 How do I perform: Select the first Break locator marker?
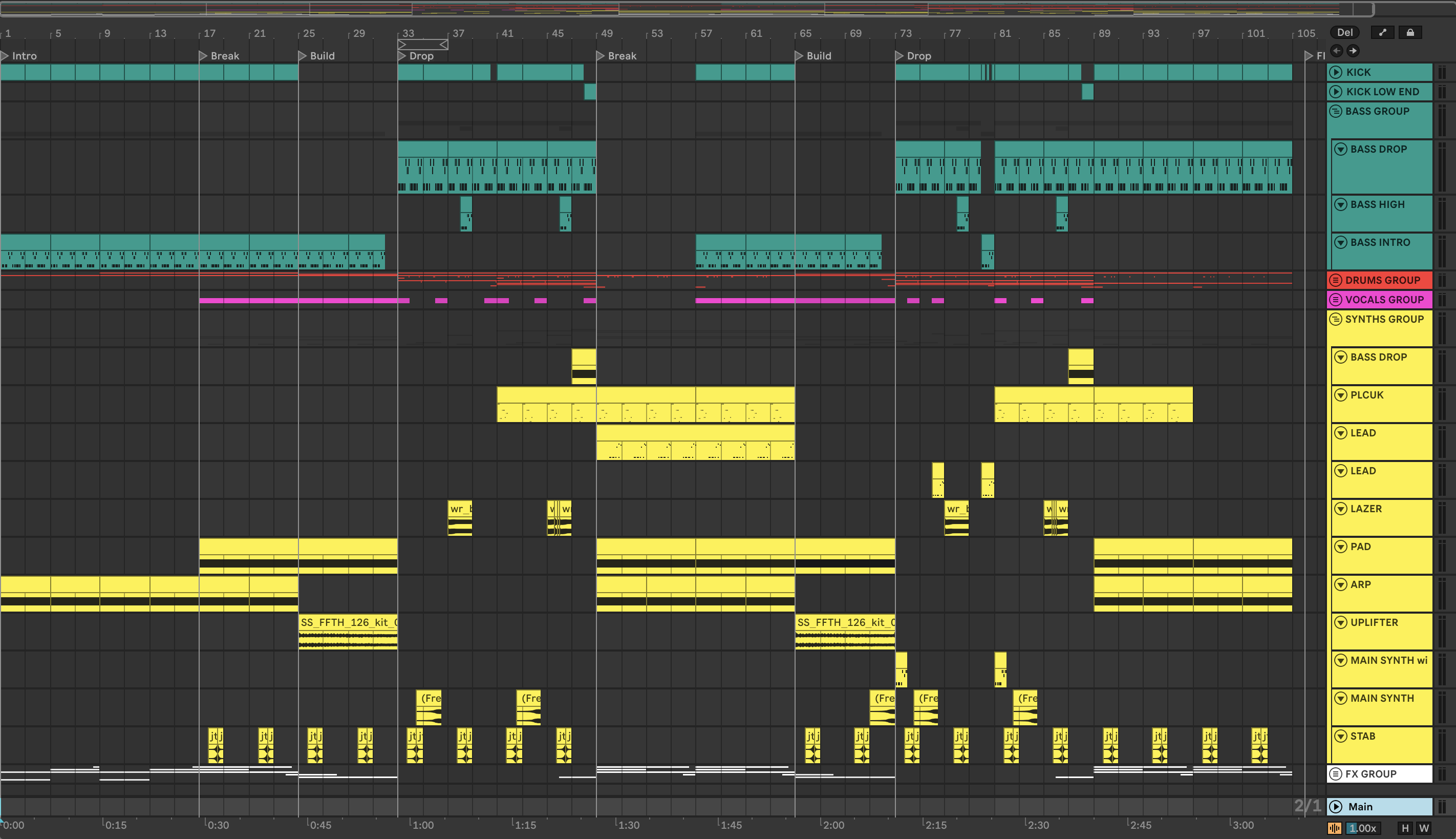point(203,56)
